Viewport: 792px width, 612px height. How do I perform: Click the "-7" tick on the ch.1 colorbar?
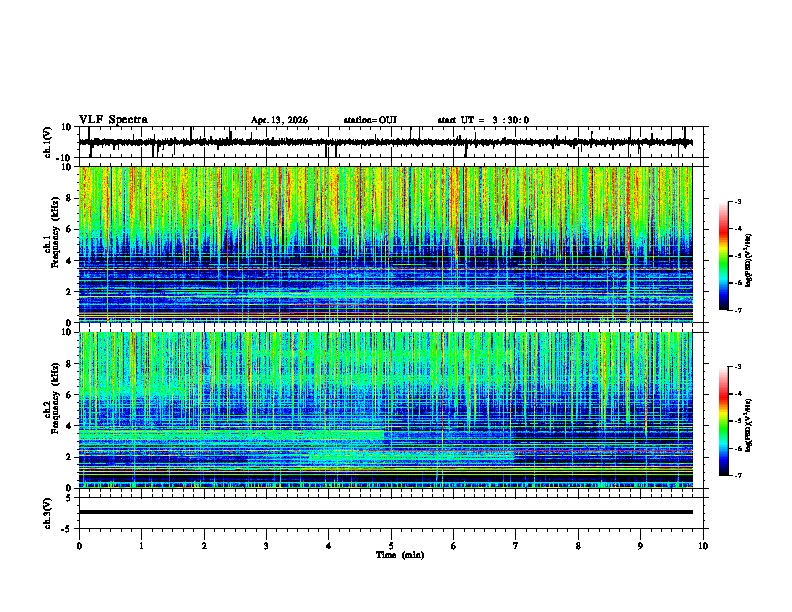pos(738,310)
